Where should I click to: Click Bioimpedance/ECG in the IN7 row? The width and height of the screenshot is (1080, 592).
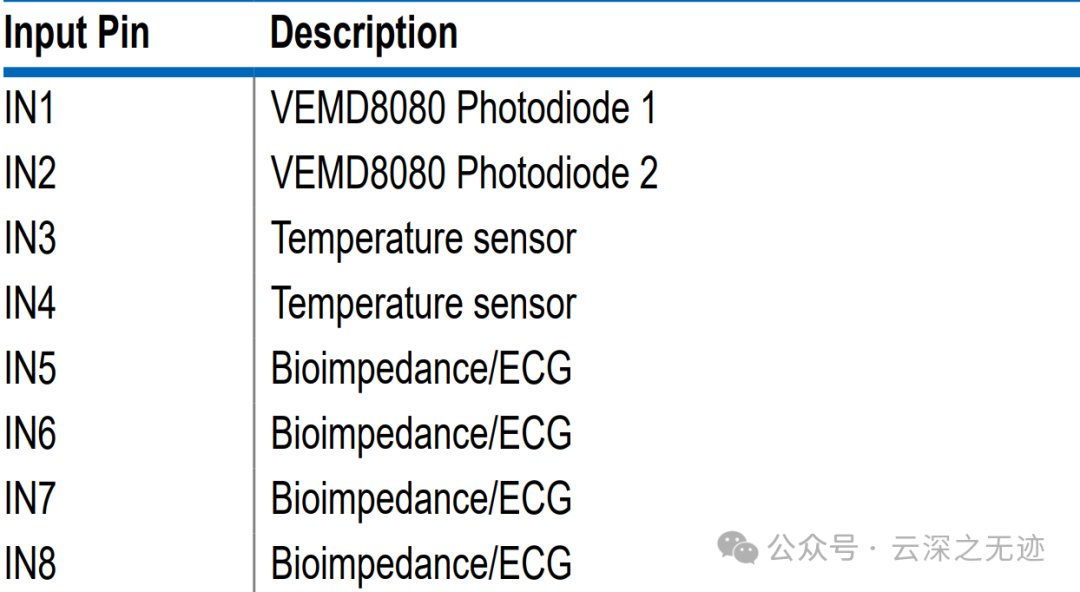click(421, 499)
